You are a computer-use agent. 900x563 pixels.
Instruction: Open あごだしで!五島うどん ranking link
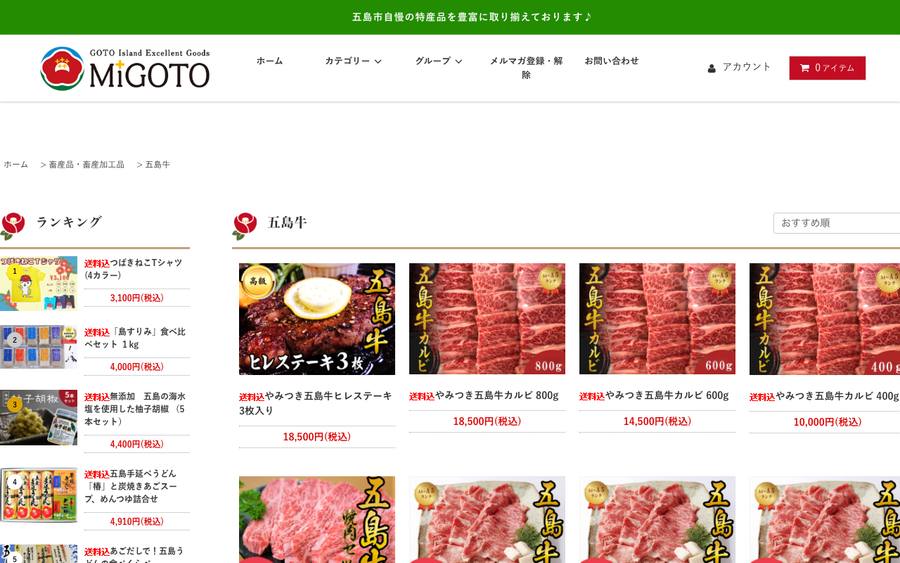(134, 554)
